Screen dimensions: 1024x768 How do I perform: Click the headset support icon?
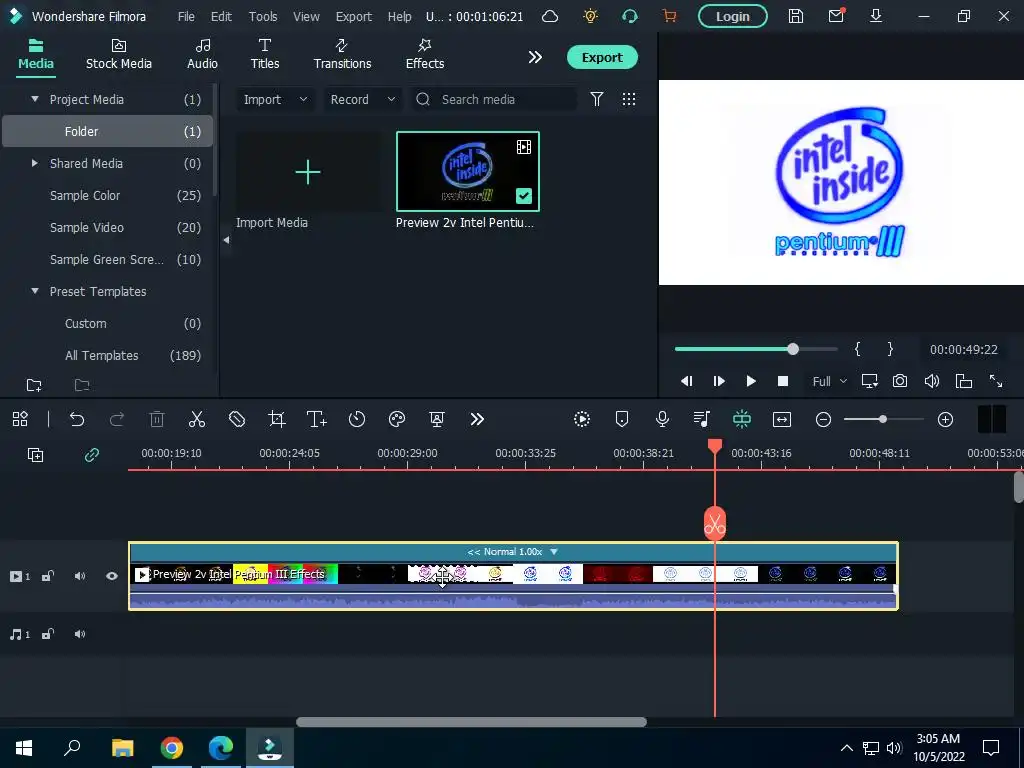(x=630, y=16)
